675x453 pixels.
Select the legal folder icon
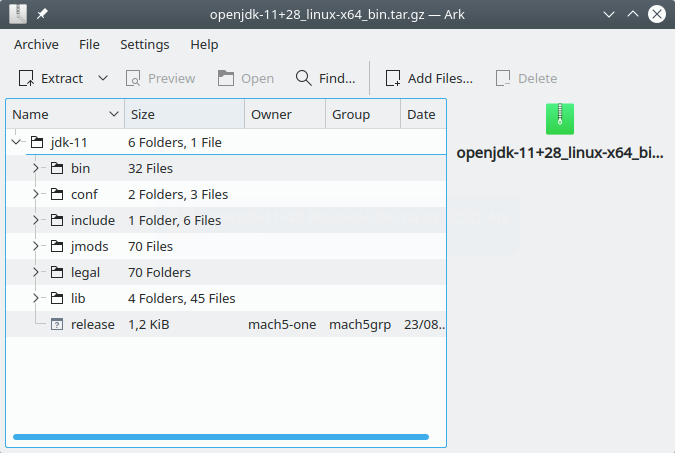click(x=57, y=272)
